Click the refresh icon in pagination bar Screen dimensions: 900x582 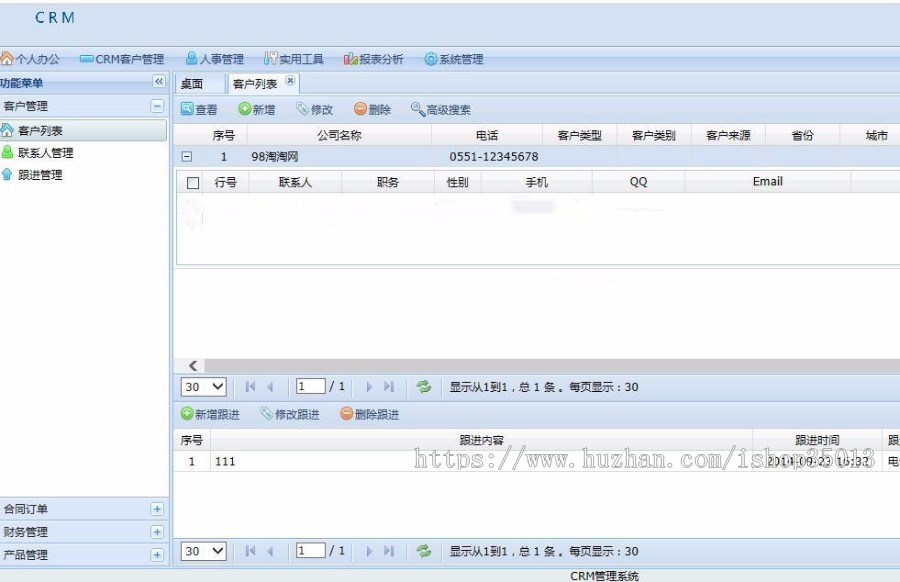pos(422,386)
